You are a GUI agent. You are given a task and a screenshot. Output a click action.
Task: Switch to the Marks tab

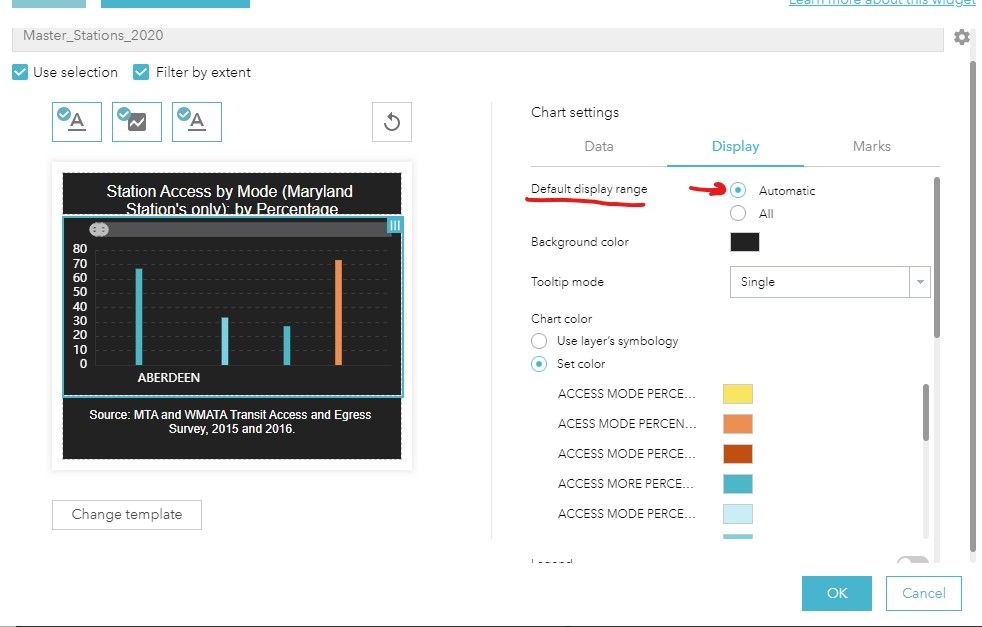tap(871, 147)
